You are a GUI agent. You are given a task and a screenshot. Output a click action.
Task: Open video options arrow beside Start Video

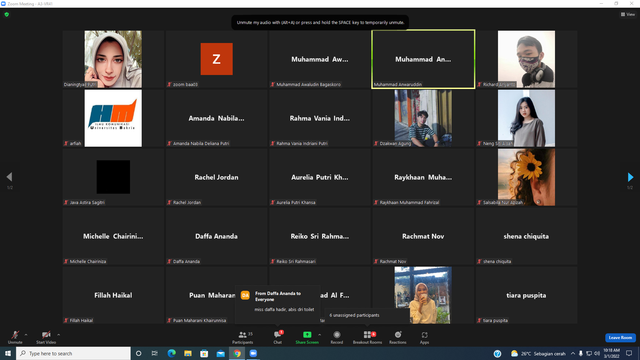[58, 335]
